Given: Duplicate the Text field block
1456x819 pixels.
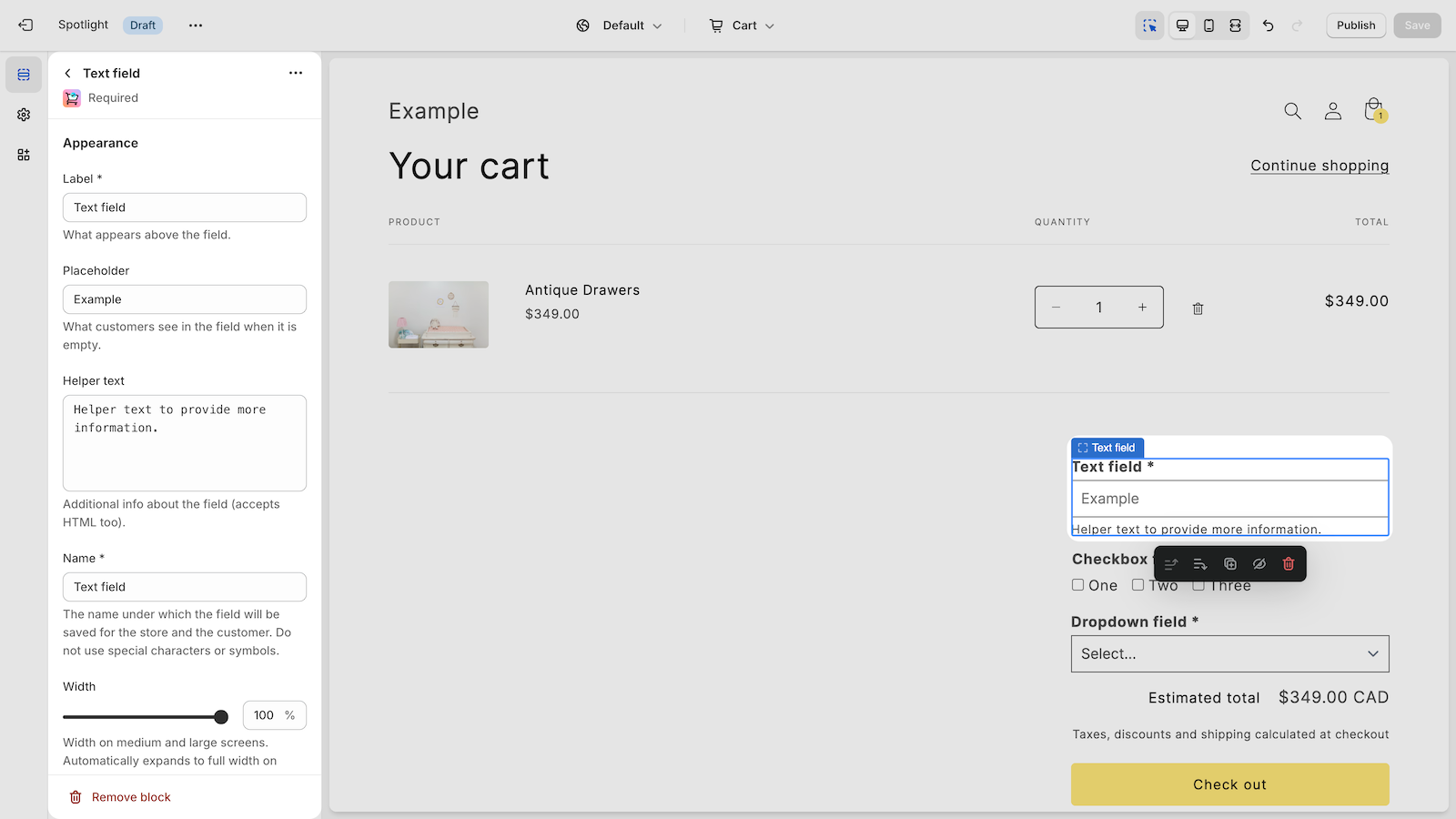Looking at the screenshot, I should [1229, 564].
